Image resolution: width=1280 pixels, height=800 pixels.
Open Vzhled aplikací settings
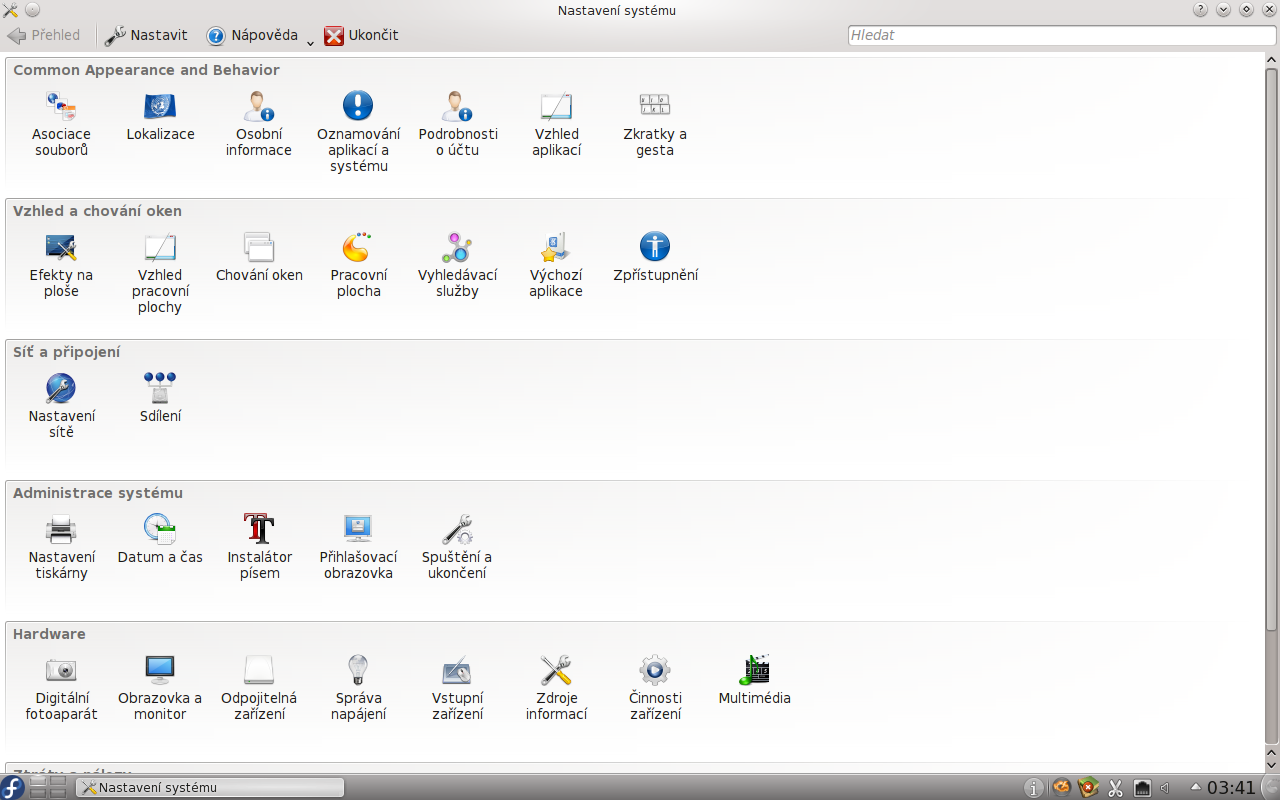(556, 124)
